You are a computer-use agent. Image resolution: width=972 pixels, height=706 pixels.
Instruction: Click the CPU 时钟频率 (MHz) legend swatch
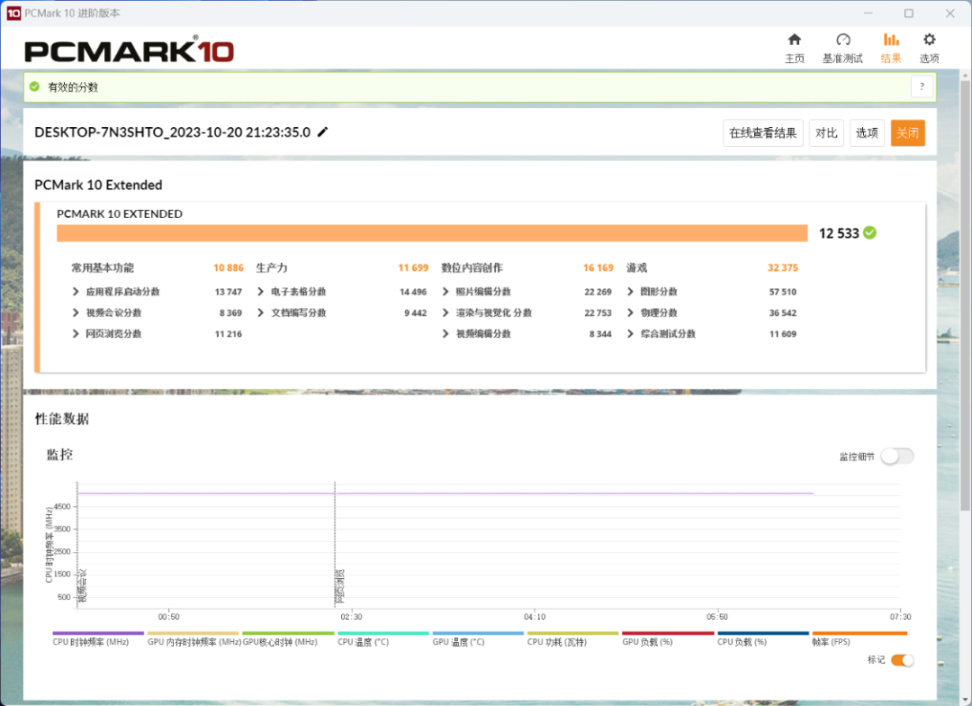[98, 633]
